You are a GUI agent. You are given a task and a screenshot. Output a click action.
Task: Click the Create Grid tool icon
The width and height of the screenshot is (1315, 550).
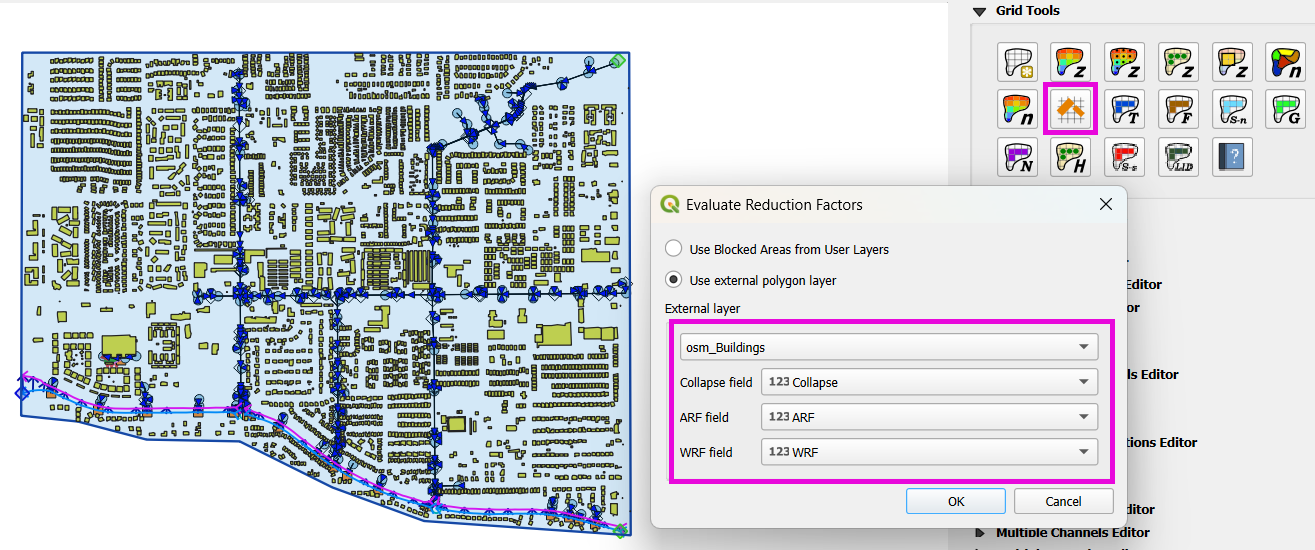pos(1017,62)
